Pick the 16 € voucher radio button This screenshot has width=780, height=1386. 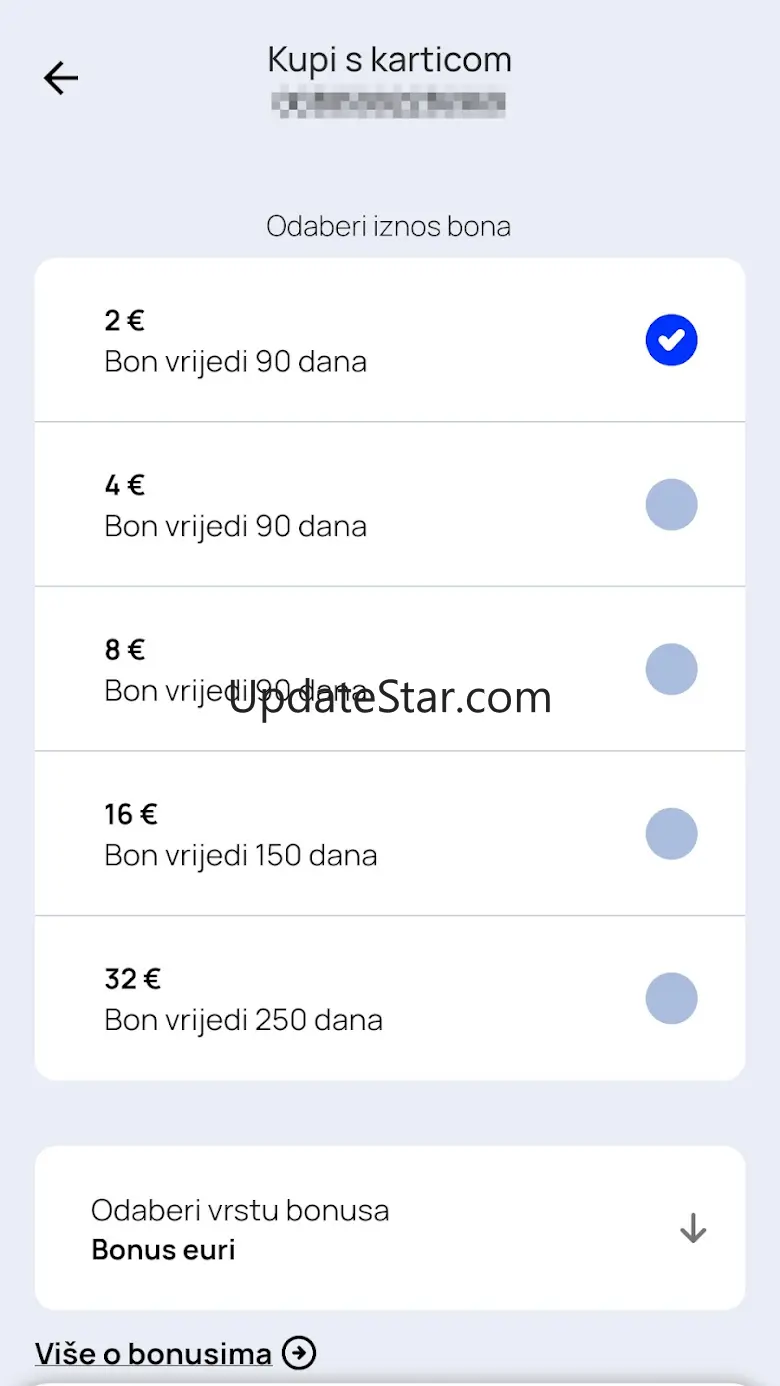point(671,834)
